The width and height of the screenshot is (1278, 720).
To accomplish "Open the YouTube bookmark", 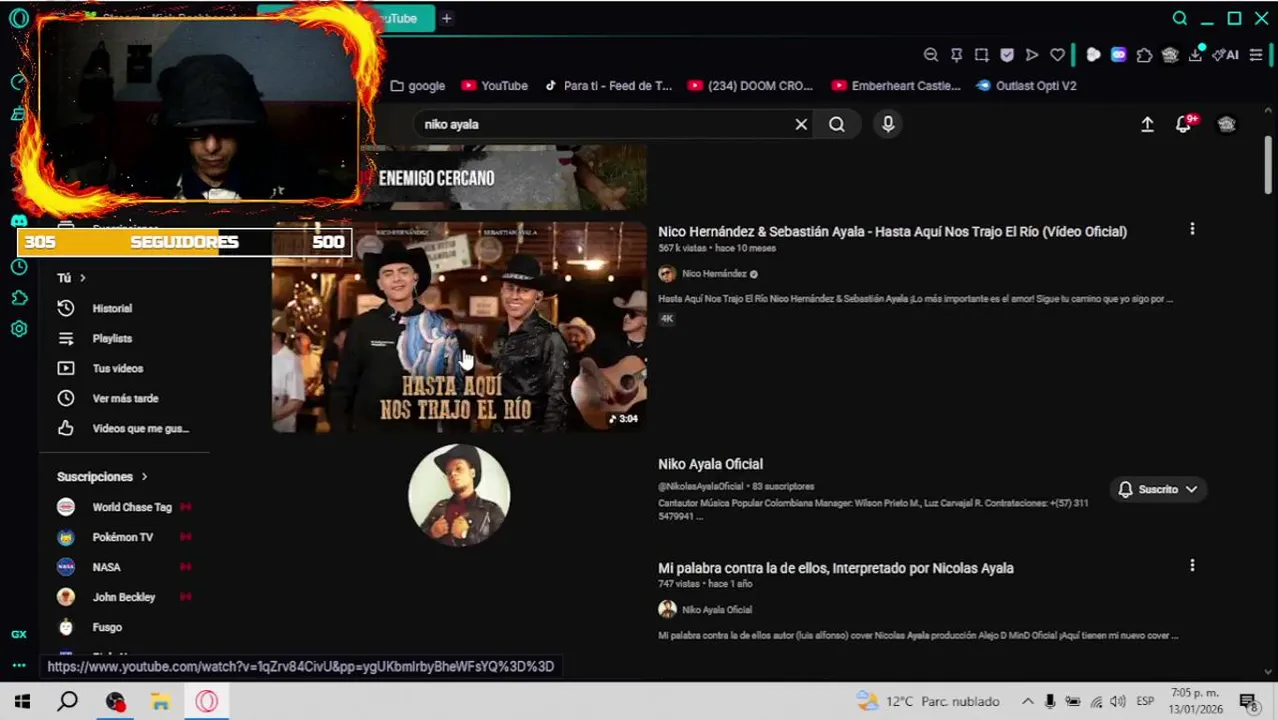I will click(494, 86).
